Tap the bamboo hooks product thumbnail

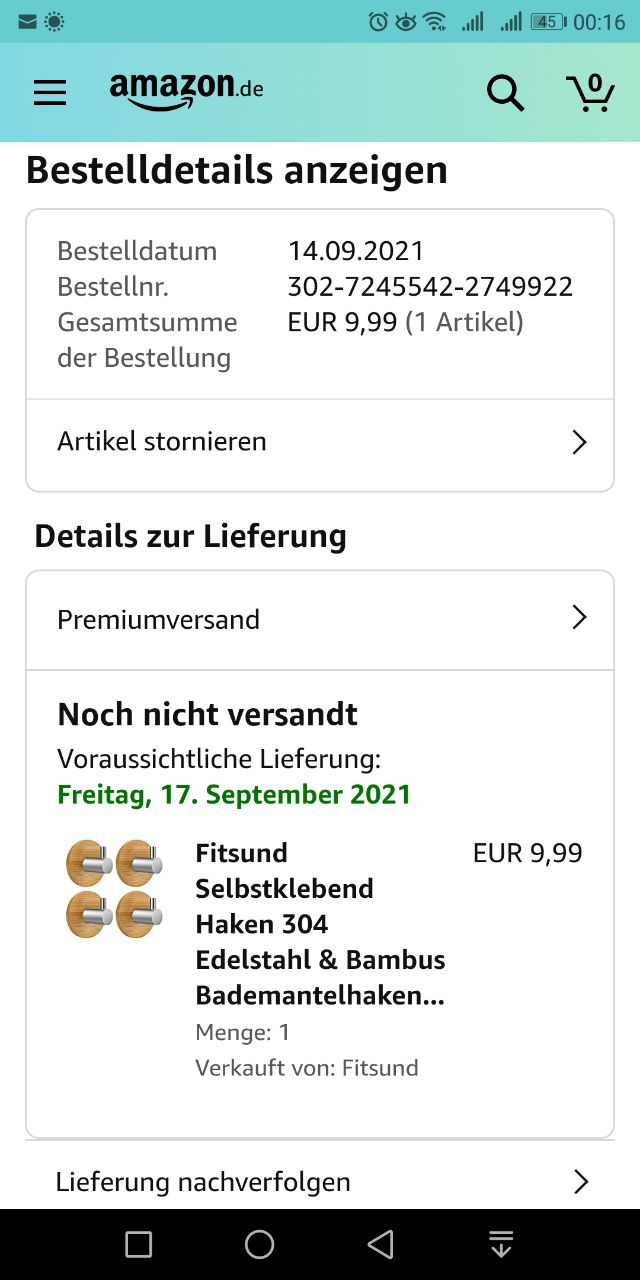coord(115,888)
